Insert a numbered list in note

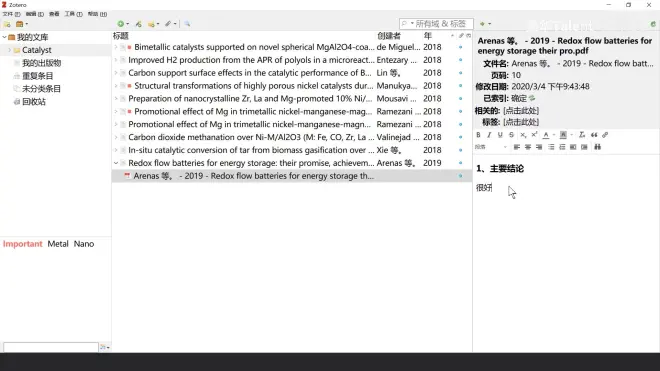pos(562,147)
